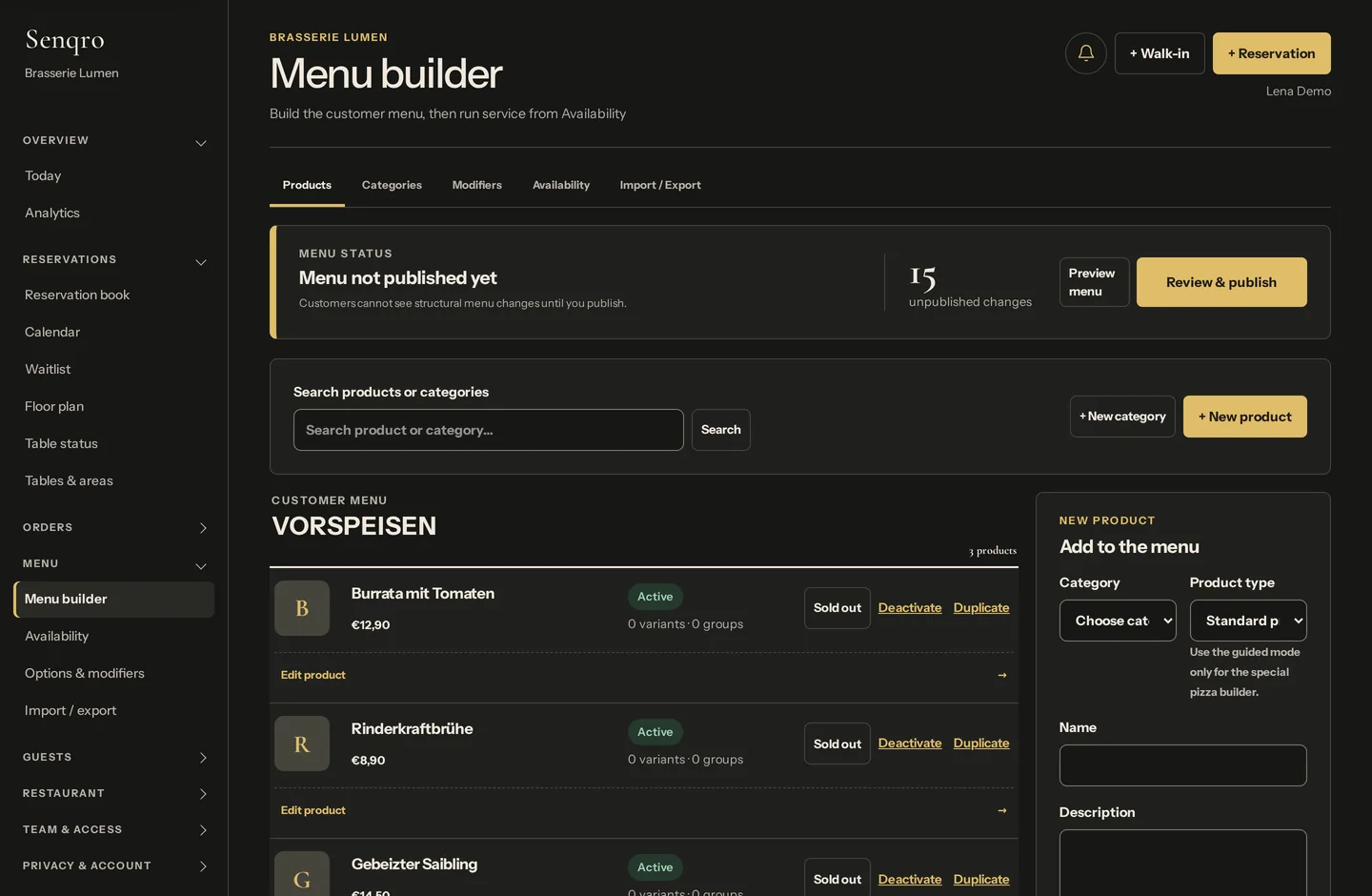Duplicate Gebeizter Sailbling
The height and width of the screenshot is (896, 1372).
click(x=981, y=880)
